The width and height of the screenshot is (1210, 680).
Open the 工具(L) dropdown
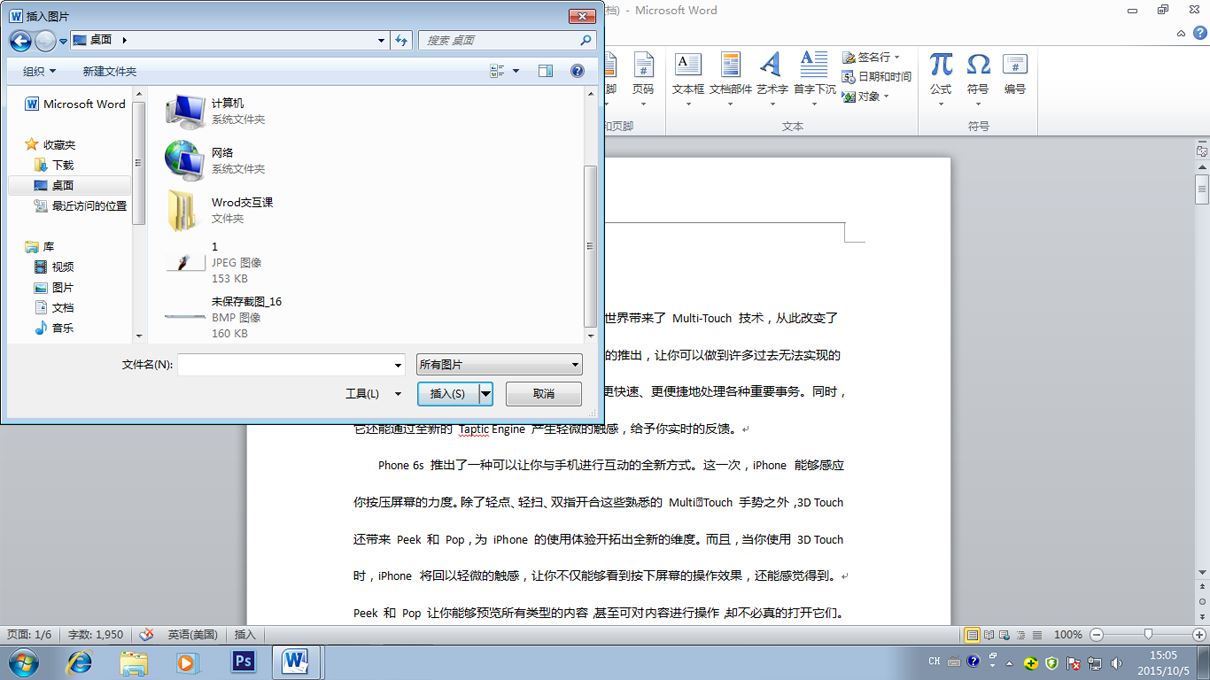click(373, 394)
